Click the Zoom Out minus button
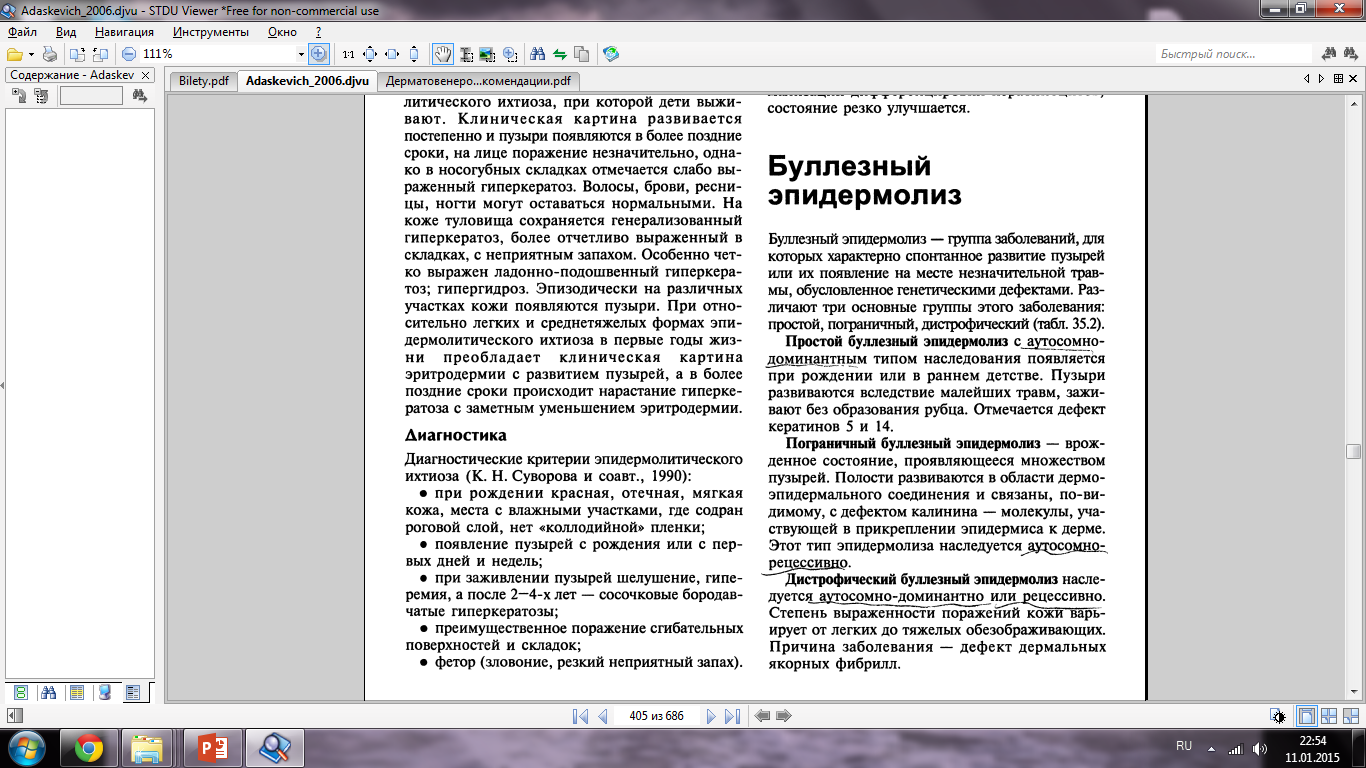This screenshot has height=768, width=1366. [129, 54]
